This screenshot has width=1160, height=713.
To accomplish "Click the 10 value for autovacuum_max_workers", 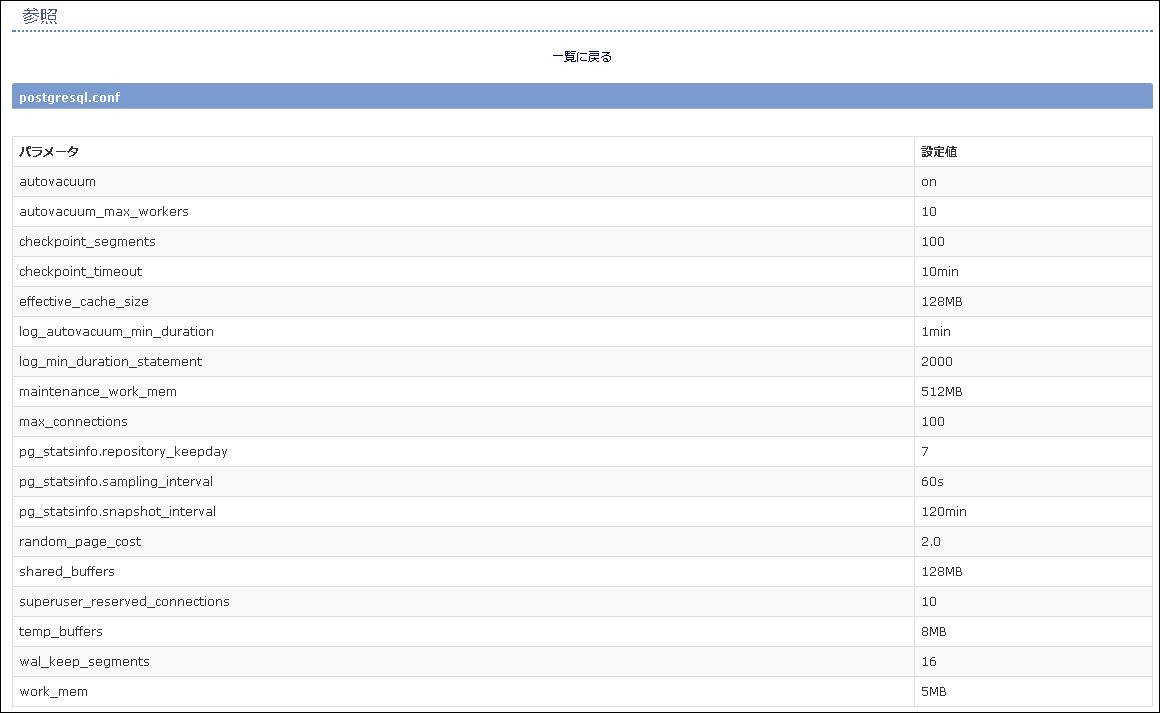I will [928, 212].
